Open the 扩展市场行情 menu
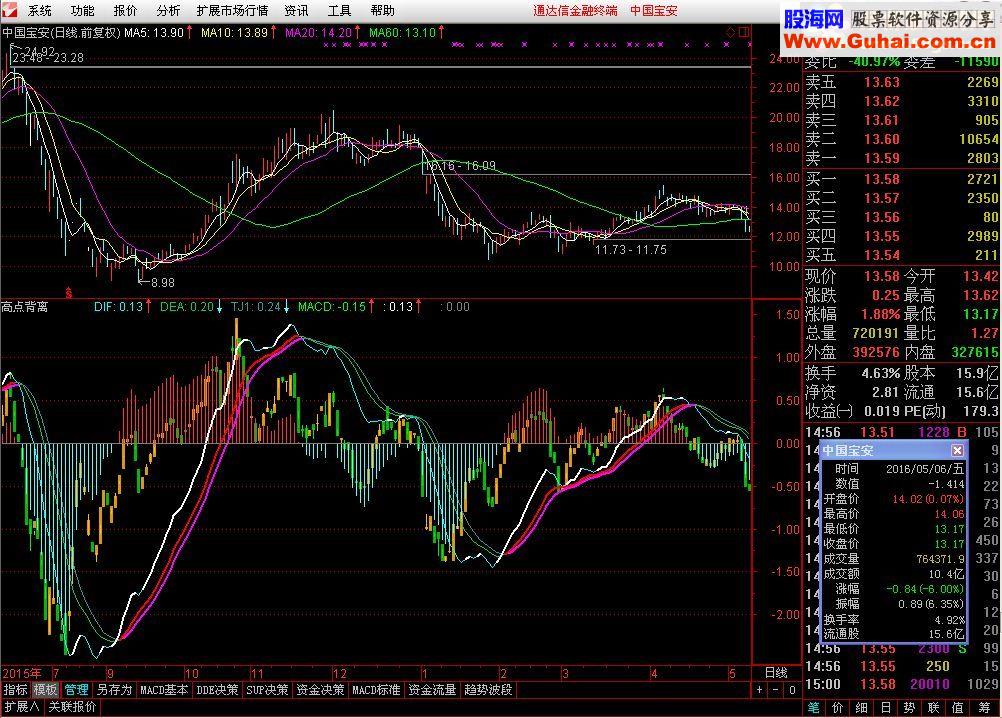Image resolution: width=1002 pixels, height=718 pixels. pos(233,11)
